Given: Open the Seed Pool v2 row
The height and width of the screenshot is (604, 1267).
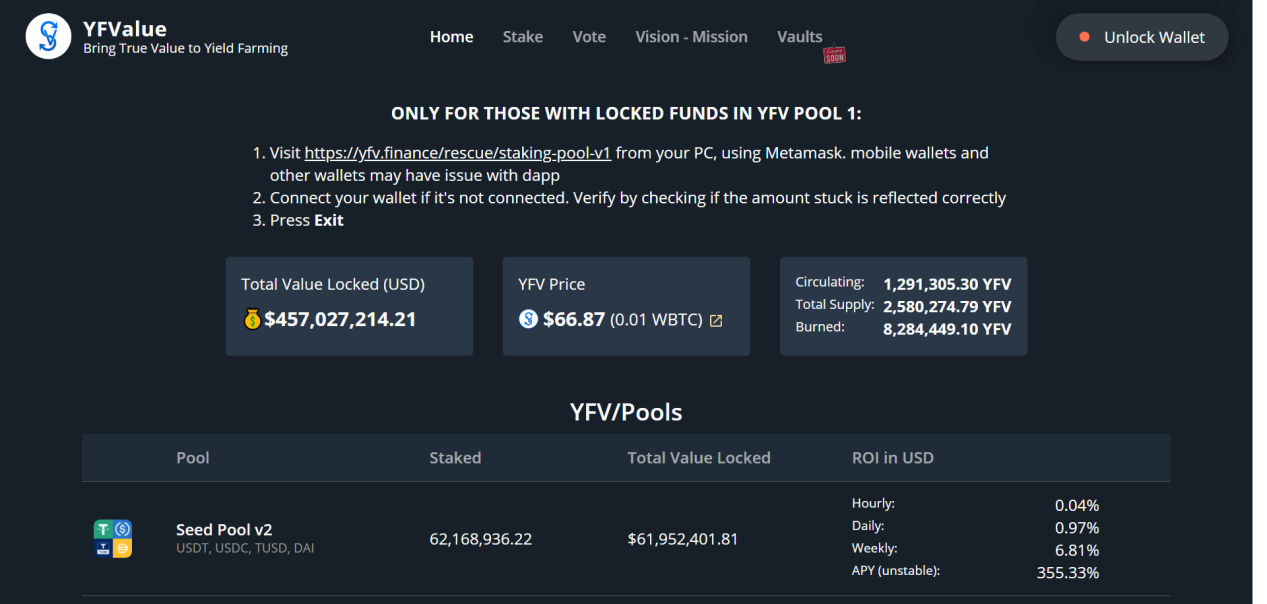Looking at the screenshot, I should click(x=626, y=539).
